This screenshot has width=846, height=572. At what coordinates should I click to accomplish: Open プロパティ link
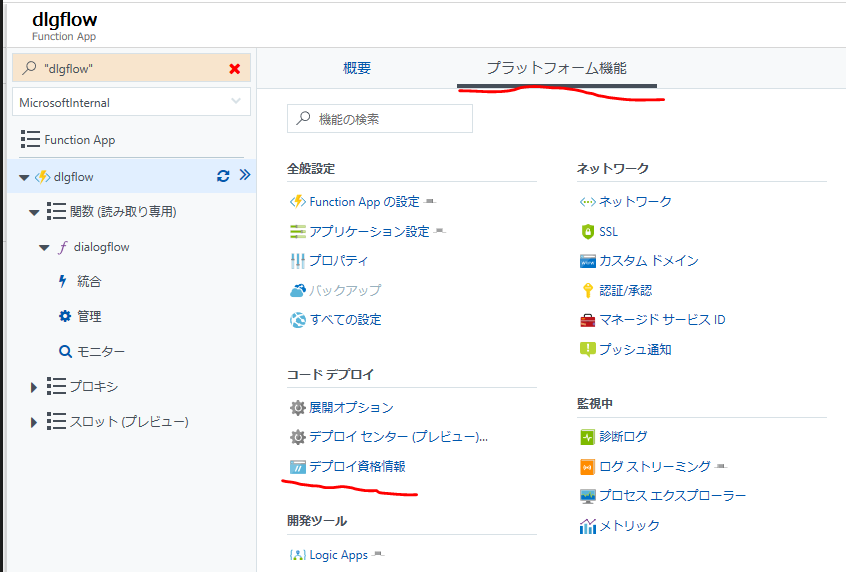click(x=339, y=261)
